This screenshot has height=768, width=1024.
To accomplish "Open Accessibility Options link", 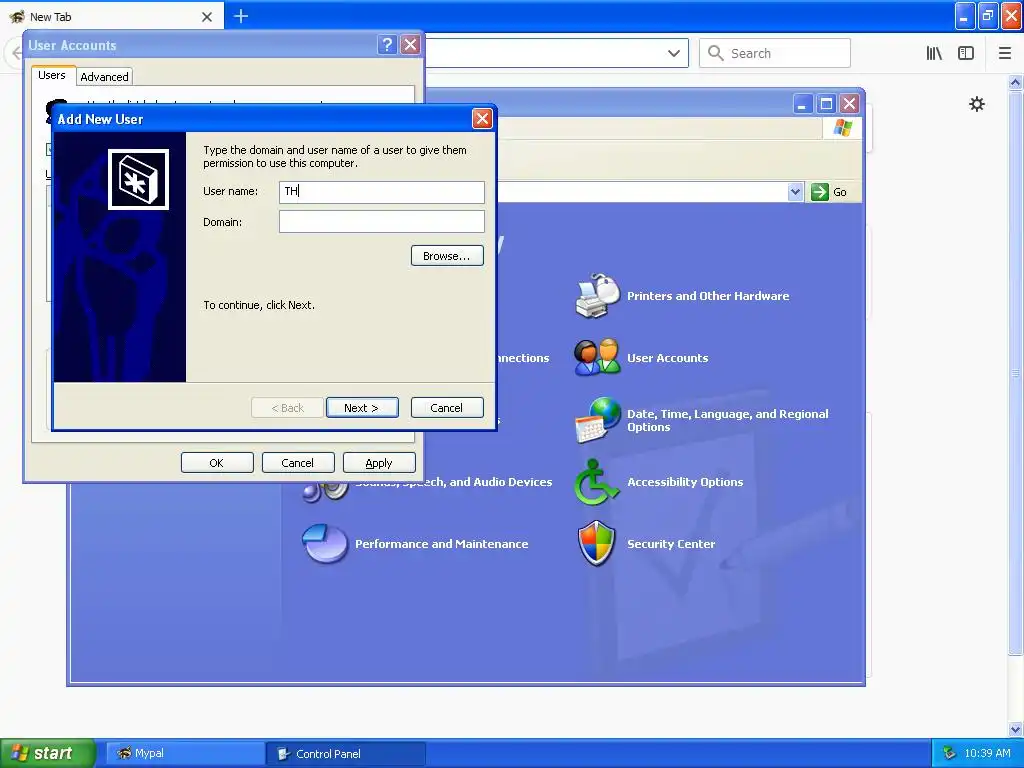I will [x=685, y=482].
